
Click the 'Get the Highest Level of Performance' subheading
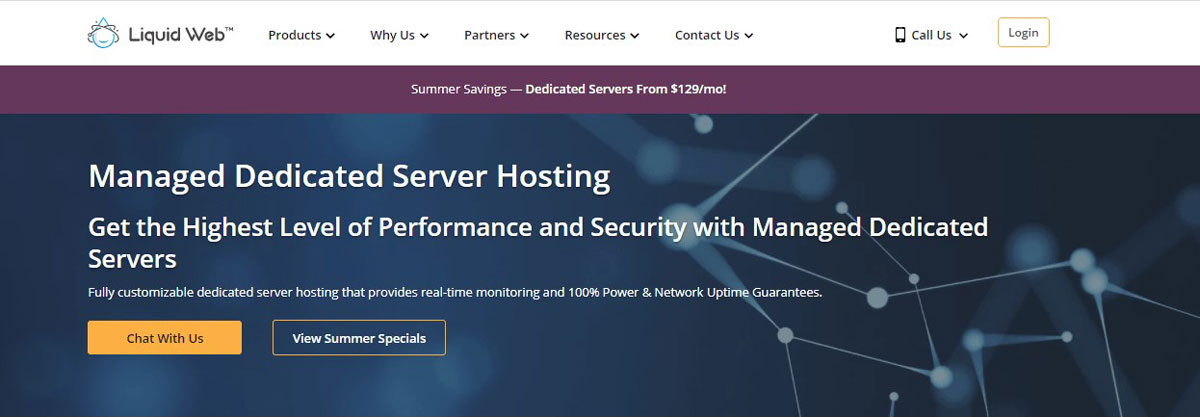coord(538,242)
